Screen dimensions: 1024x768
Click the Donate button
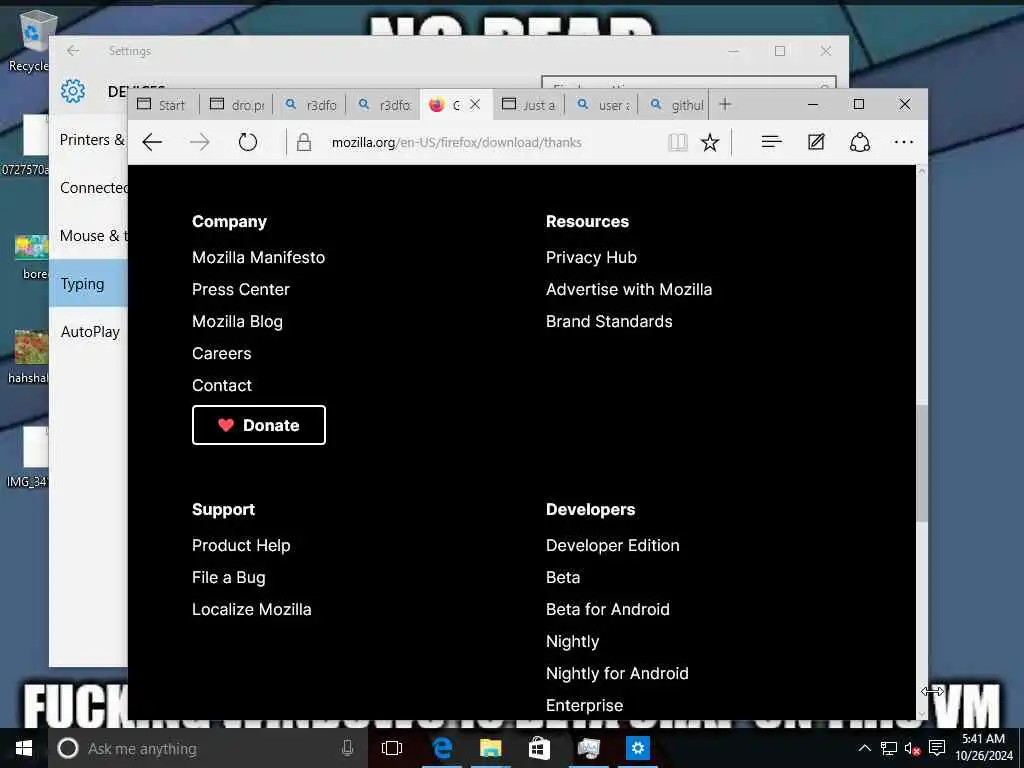(x=259, y=425)
